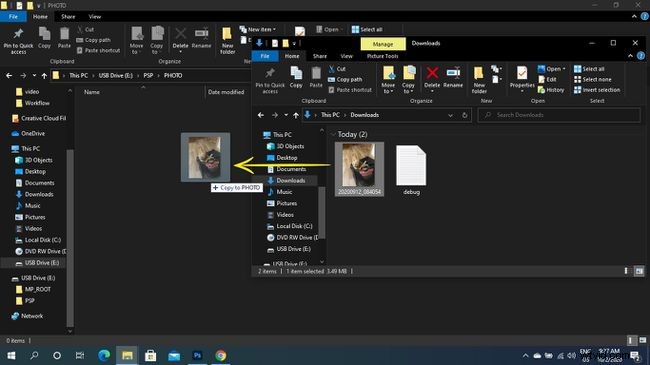Viewport: 650px width, 365px height.
Task: Collapse the Today (2) group
Action: coord(332,135)
